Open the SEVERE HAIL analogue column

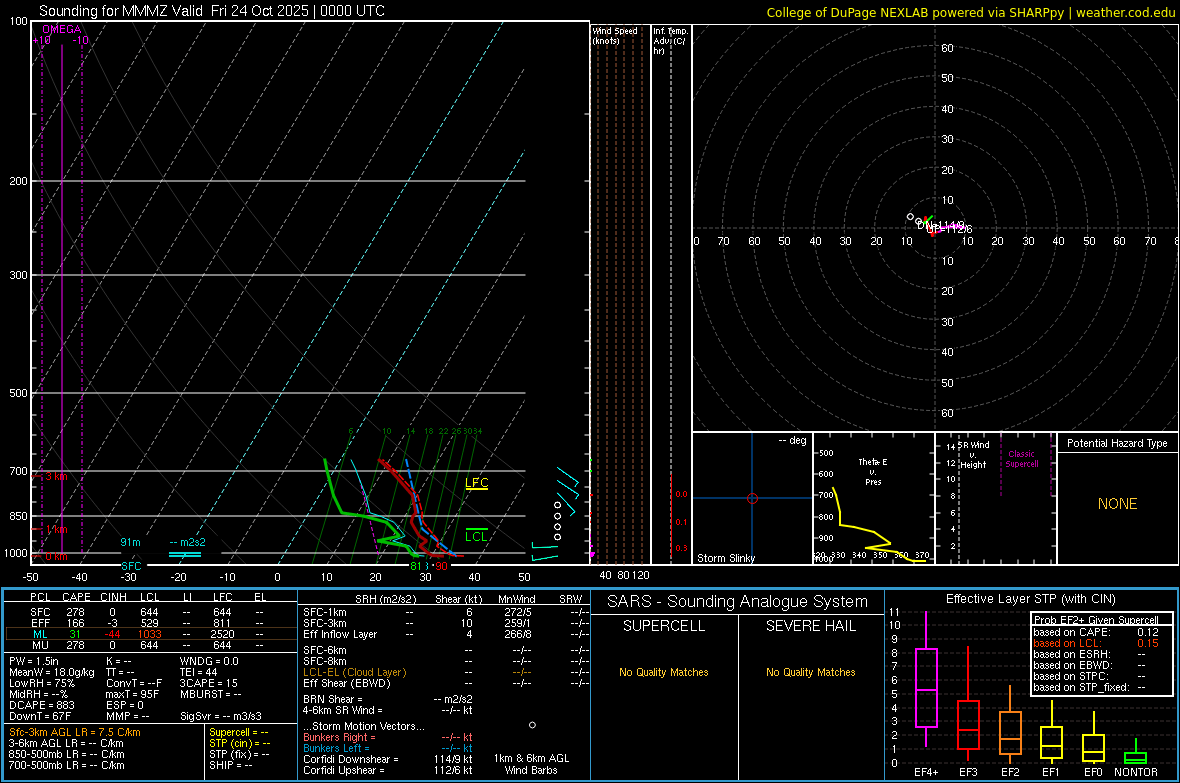811,626
